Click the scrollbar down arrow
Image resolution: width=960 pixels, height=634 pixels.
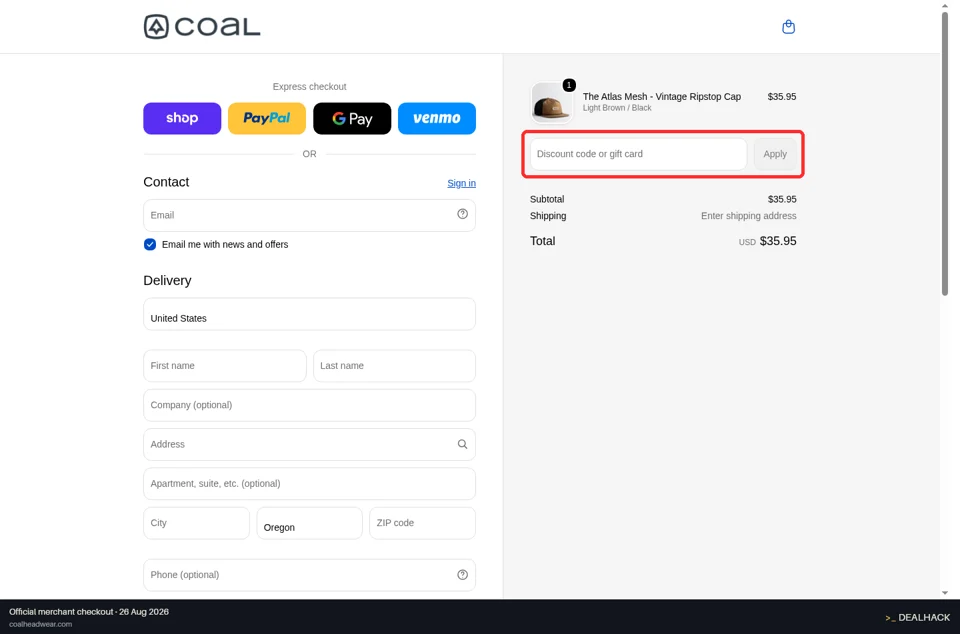pyautogui.click(x=945, y=592)
